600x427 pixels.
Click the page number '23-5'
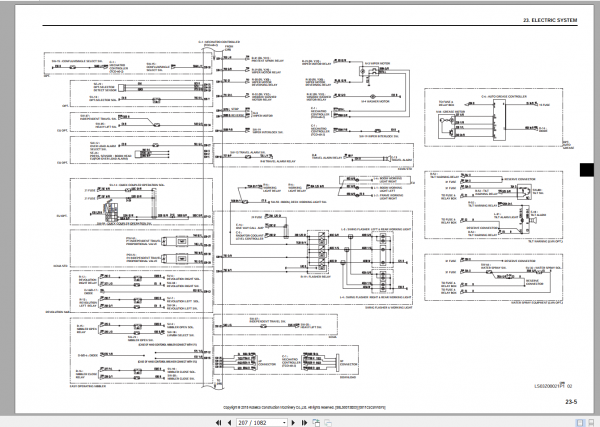tap(571, 402)
